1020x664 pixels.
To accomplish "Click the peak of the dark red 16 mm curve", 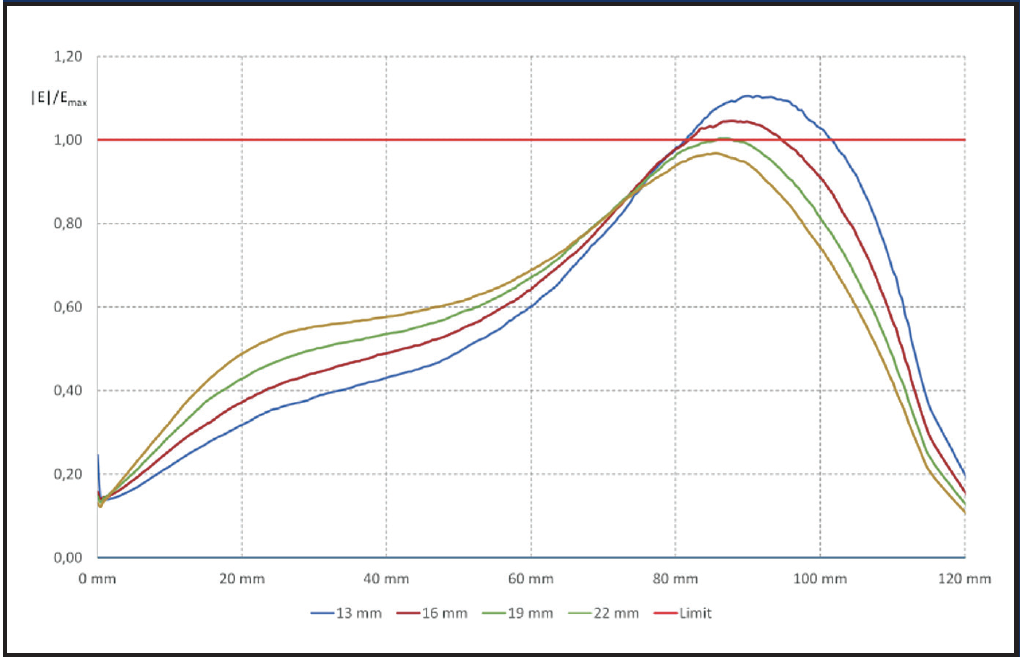I will (732, 120).
